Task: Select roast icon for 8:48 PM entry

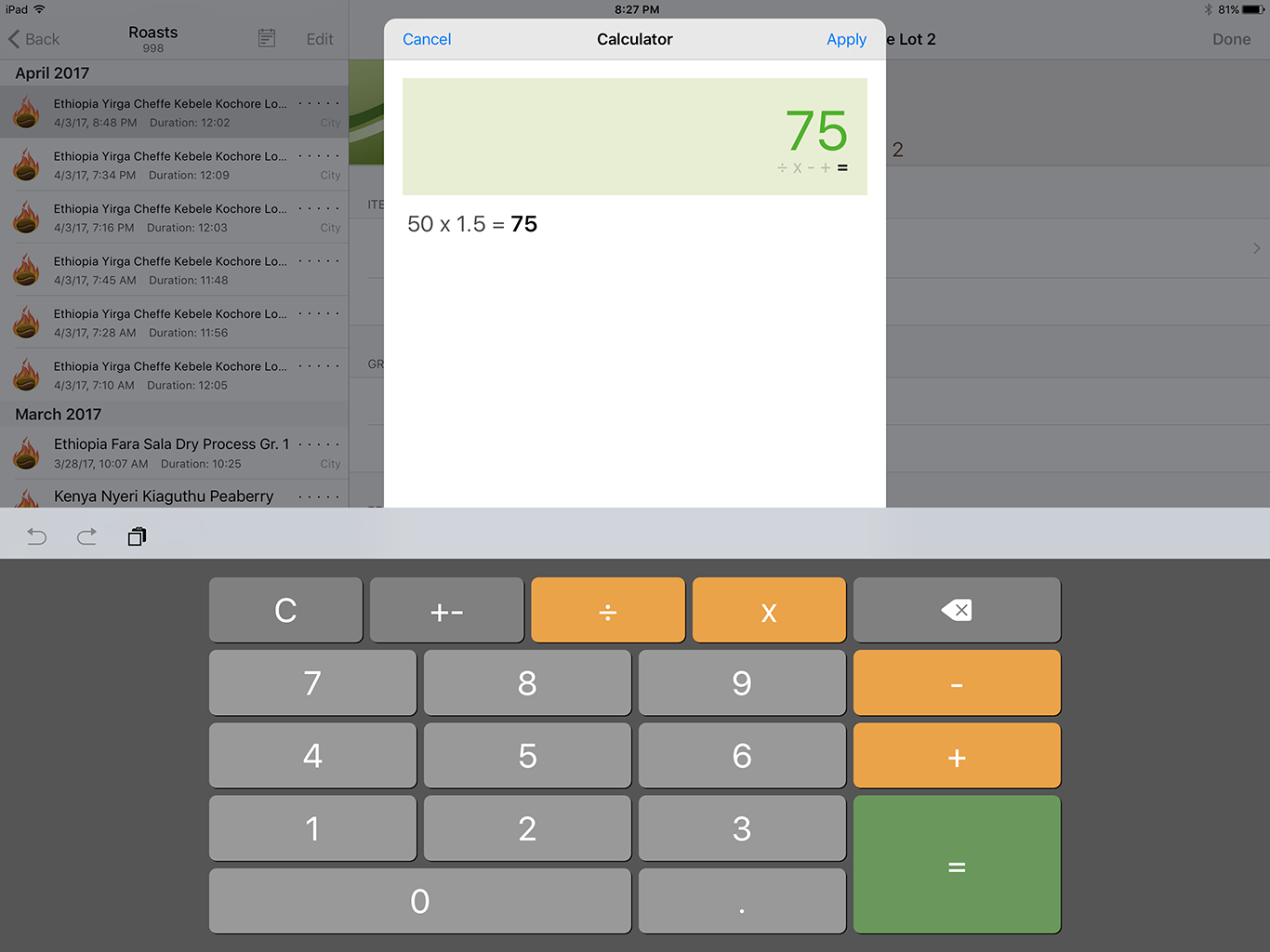Action: pos(26,112)
